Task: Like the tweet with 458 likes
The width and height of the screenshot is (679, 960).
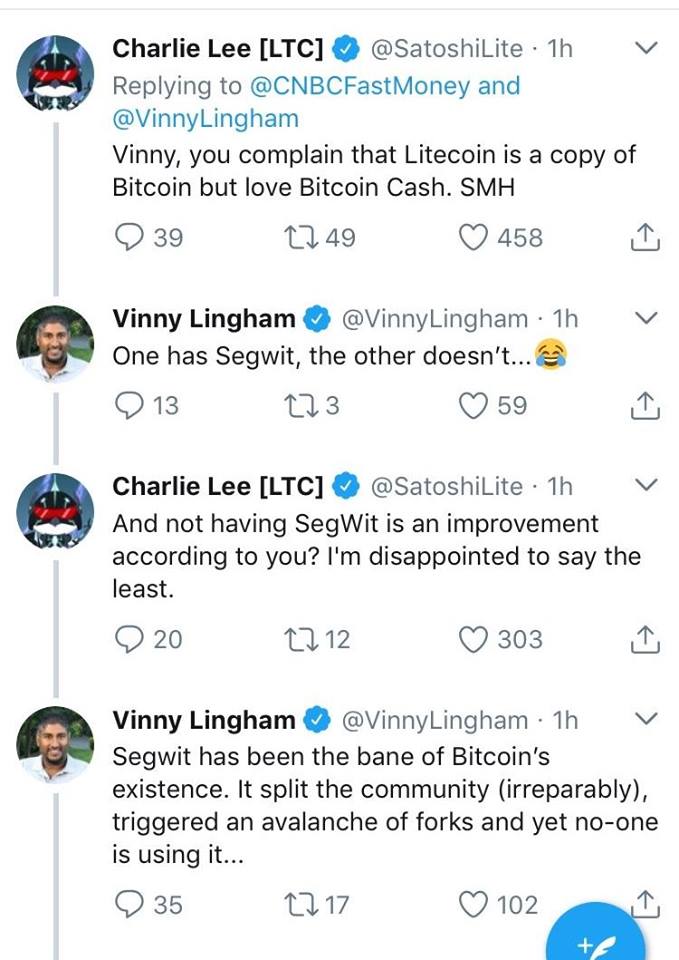Action: click(x=473, y=238)
